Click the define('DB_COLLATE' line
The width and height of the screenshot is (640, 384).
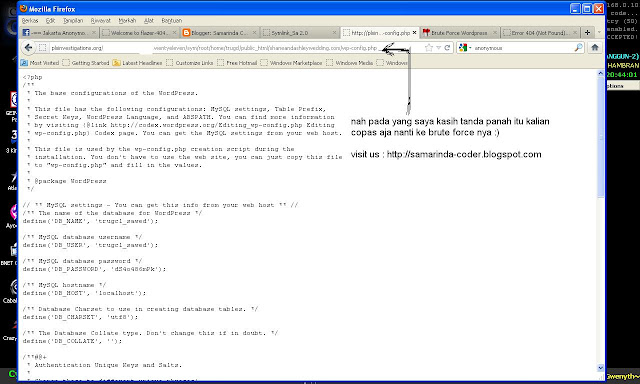point(72,341)
